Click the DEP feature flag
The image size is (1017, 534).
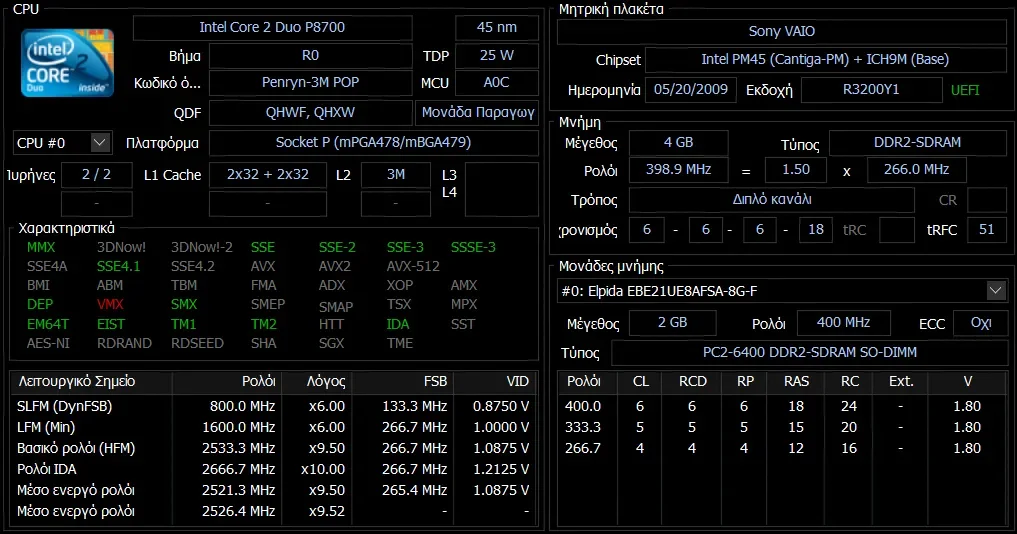[40, 304]
